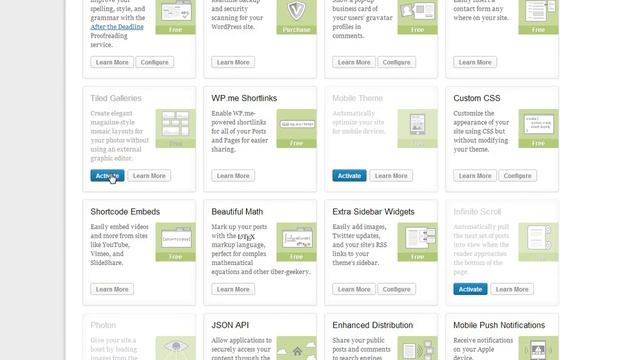The width and height of the screenshot is (640, 360).
Task: Click the 'Customize the appearance of your site' description
Action: (481, 131)
